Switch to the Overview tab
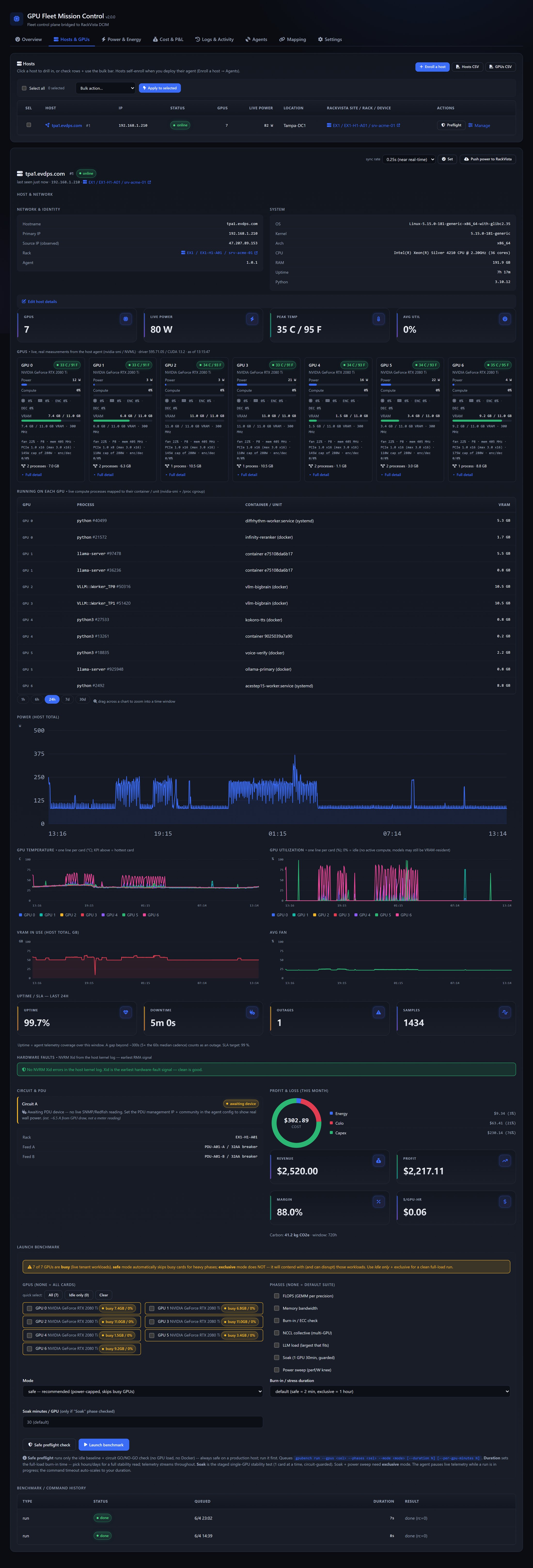Image resolution: width=533 pixels, height=1568 pixels. coord(29,40)
